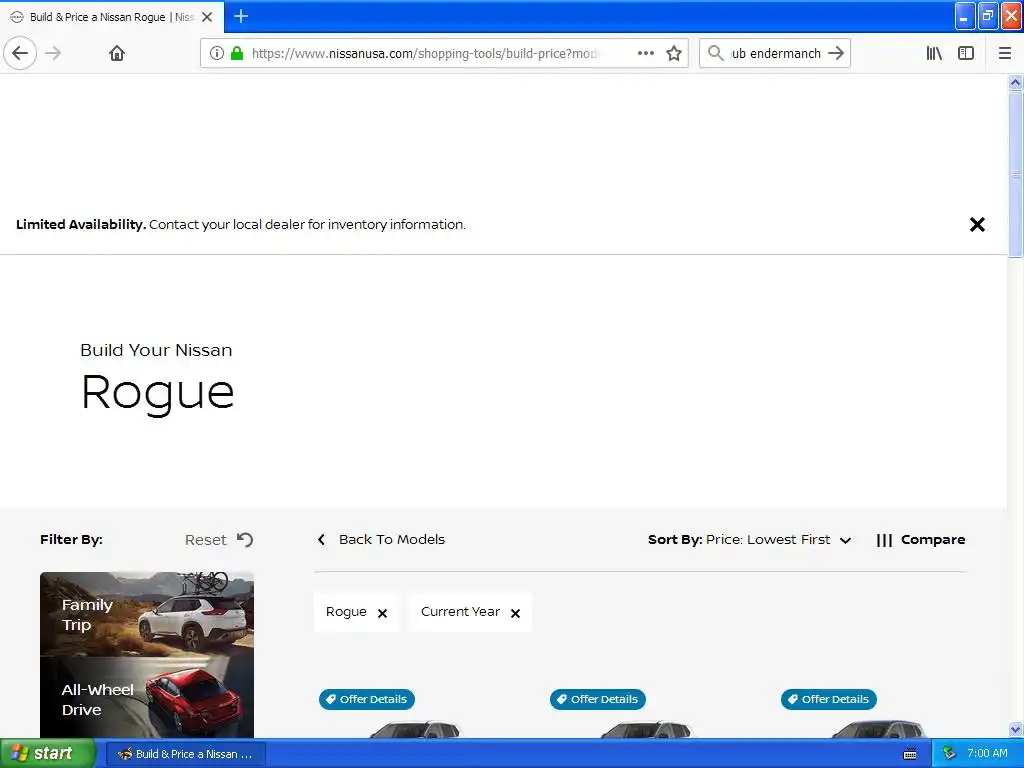Toggle the sidebar view icon
The height and width of the screenshot is (768, 1024).
click(x=966, y=53)
